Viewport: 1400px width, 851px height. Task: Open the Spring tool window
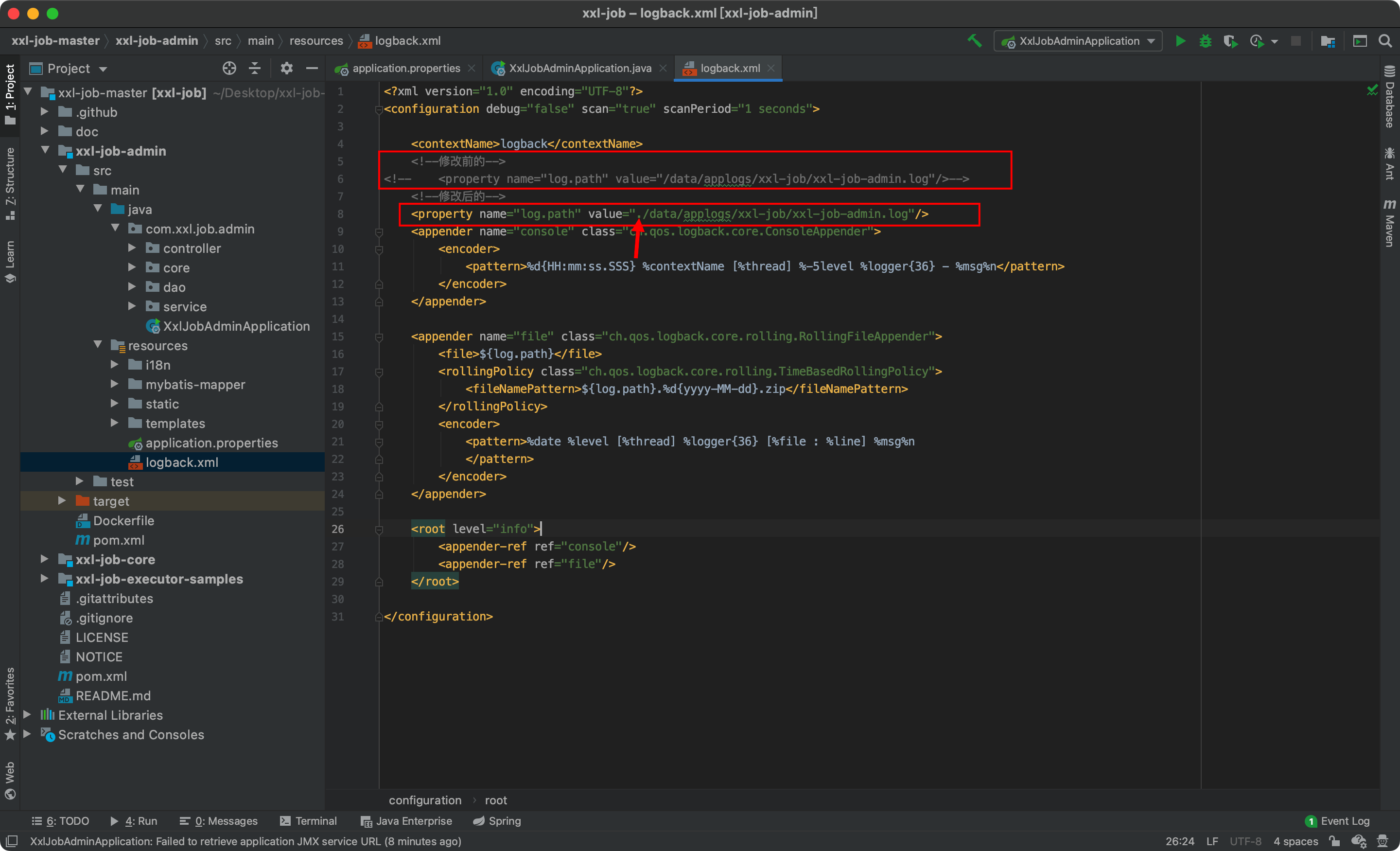click(497, 821)
